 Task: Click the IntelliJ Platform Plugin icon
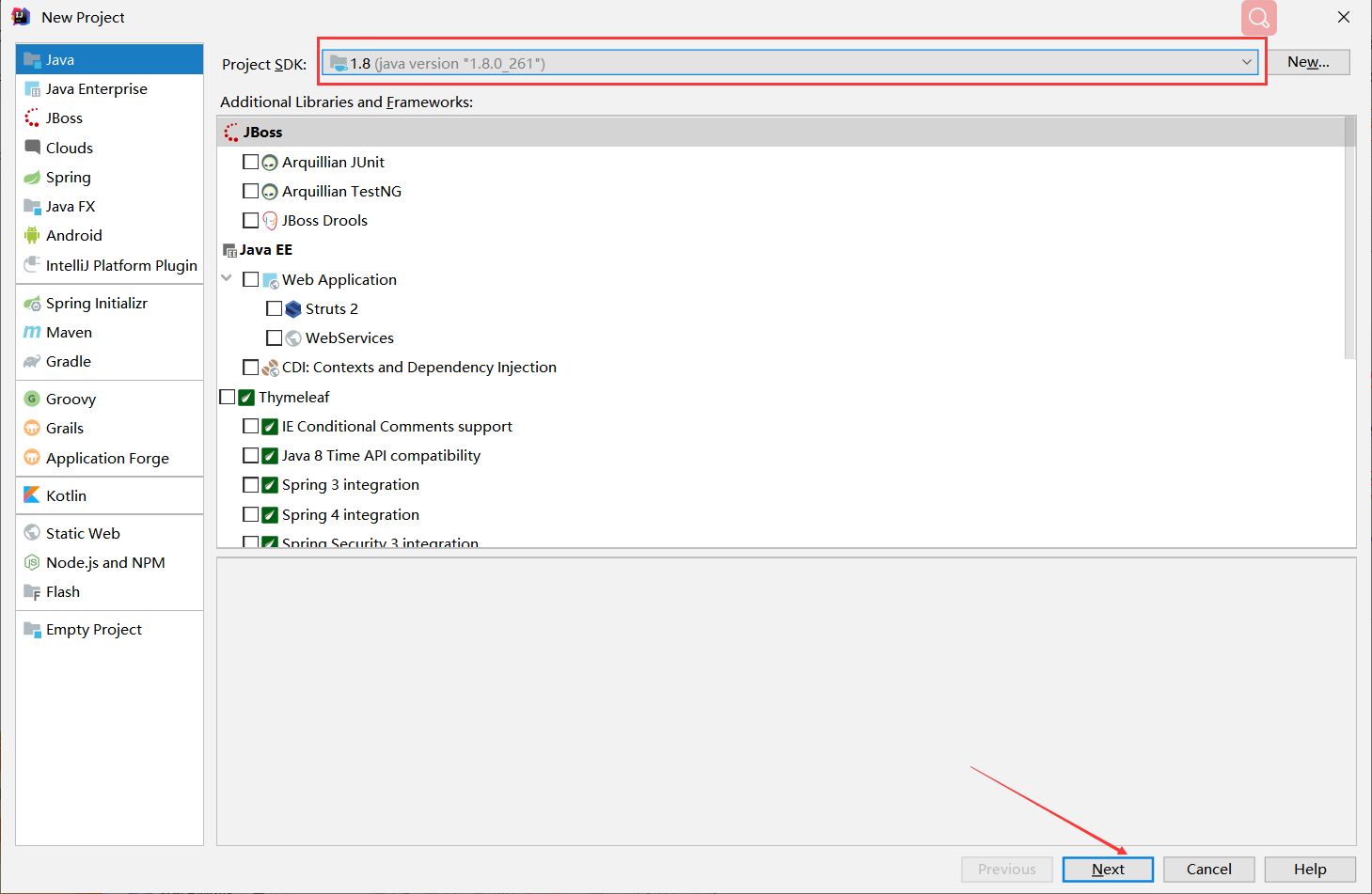pos(32,265)
